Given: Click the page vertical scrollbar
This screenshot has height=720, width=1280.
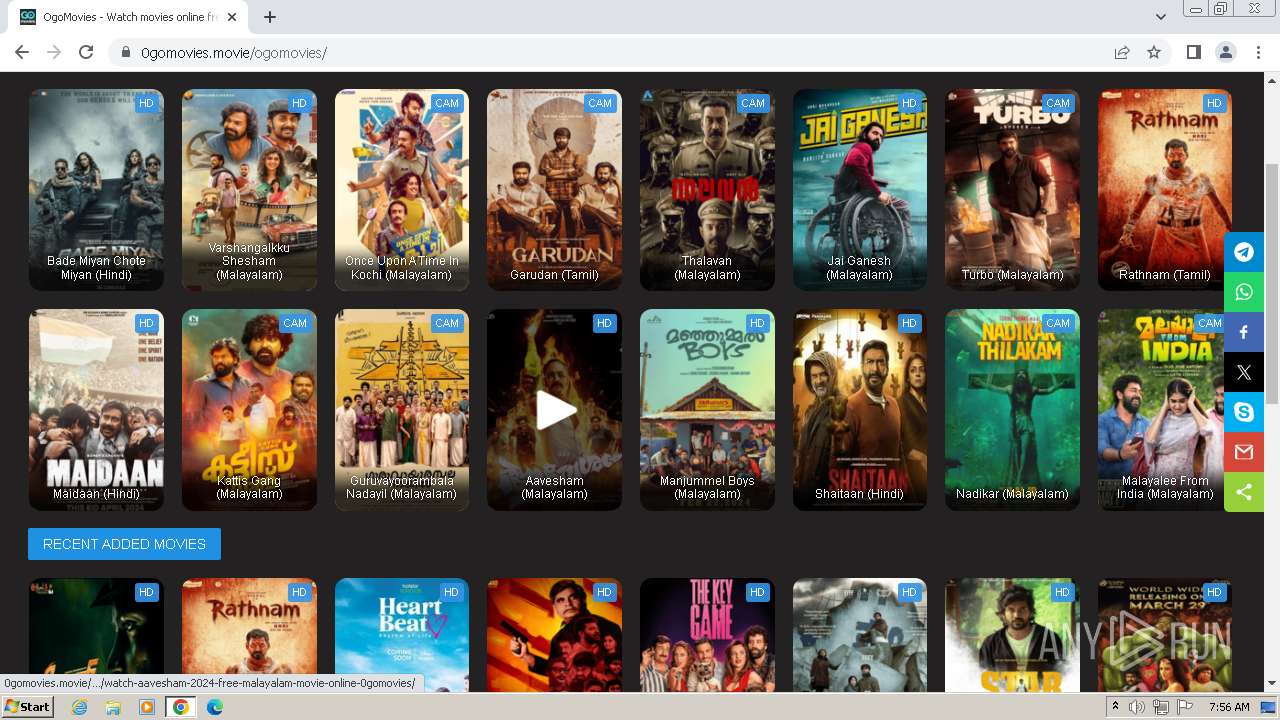Looking at the screenshot, I should [1272, 283].
